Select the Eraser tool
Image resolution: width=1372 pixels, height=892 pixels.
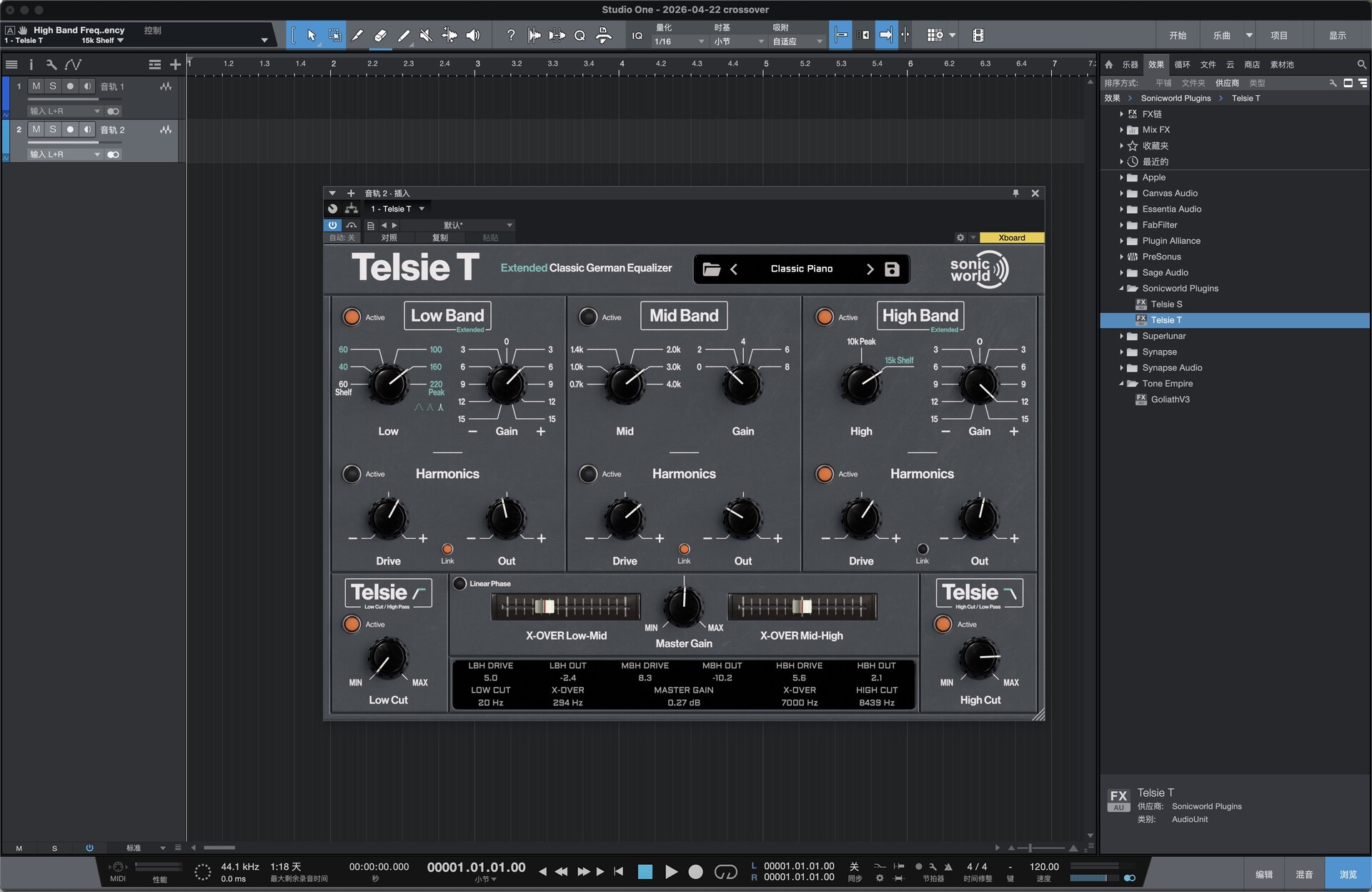380,35
